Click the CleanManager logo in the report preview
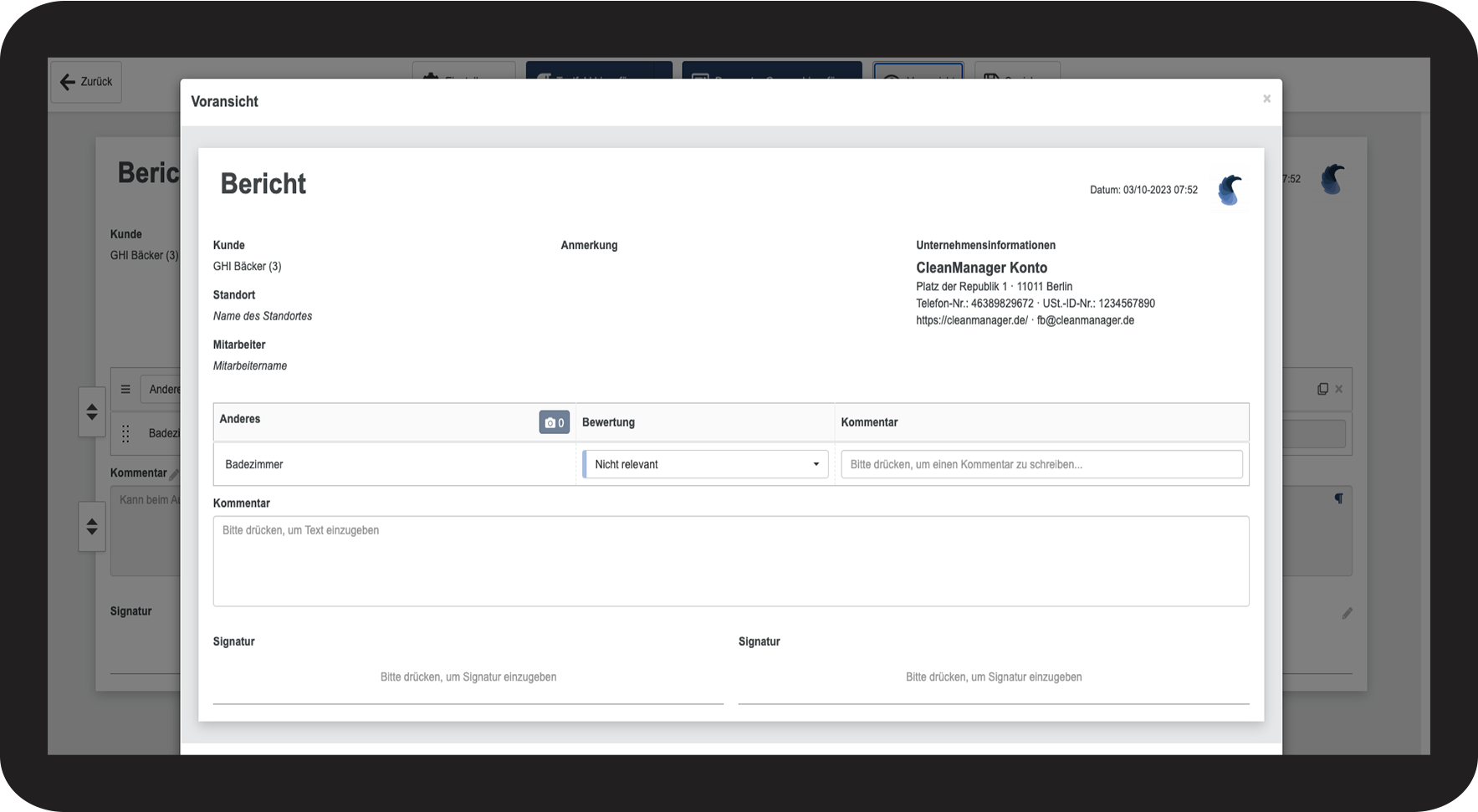Image resolution: width=1478 pixels, height=812 pixels. (1229, 190)
